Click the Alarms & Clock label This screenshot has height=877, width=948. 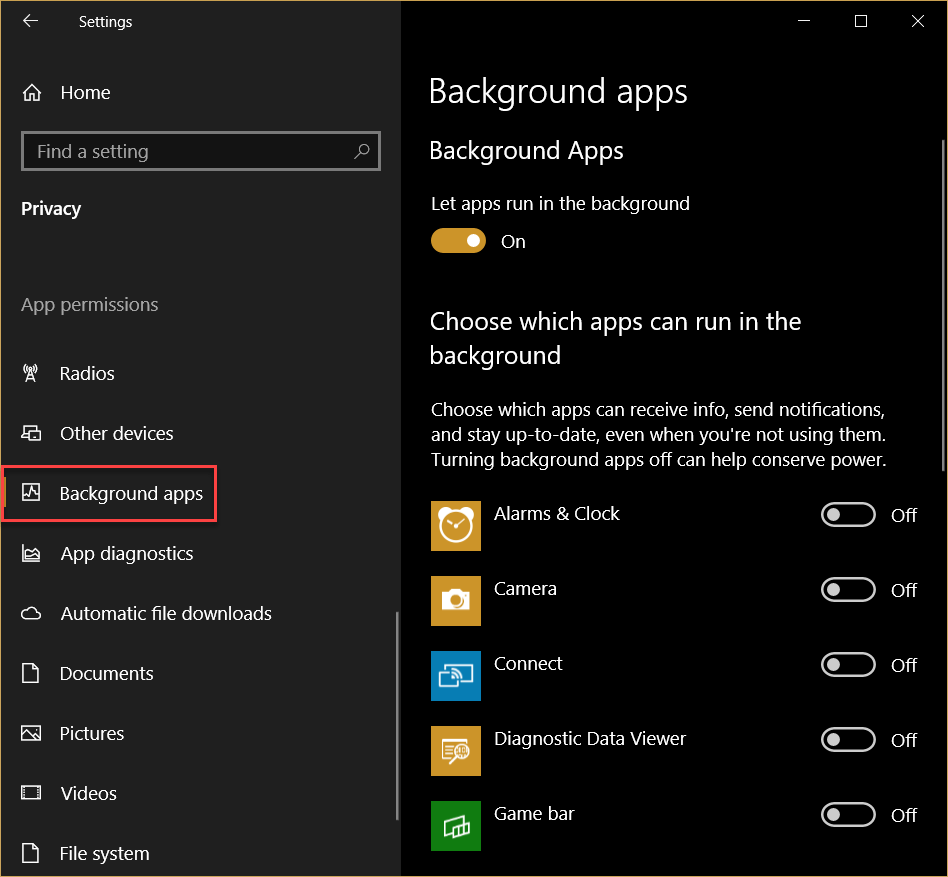click(556, 514)
